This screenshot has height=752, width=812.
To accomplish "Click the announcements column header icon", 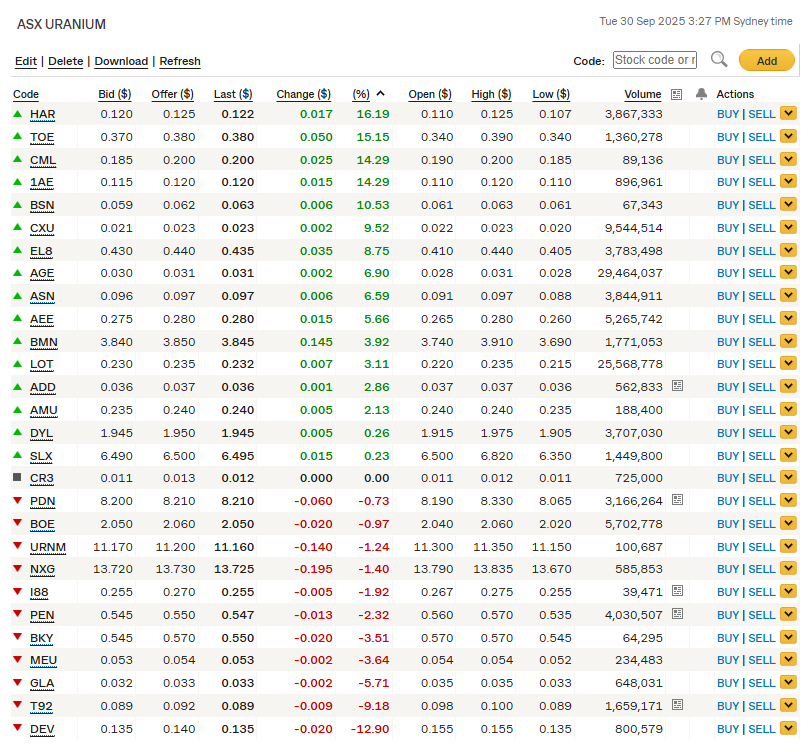I will coord(676,94).
